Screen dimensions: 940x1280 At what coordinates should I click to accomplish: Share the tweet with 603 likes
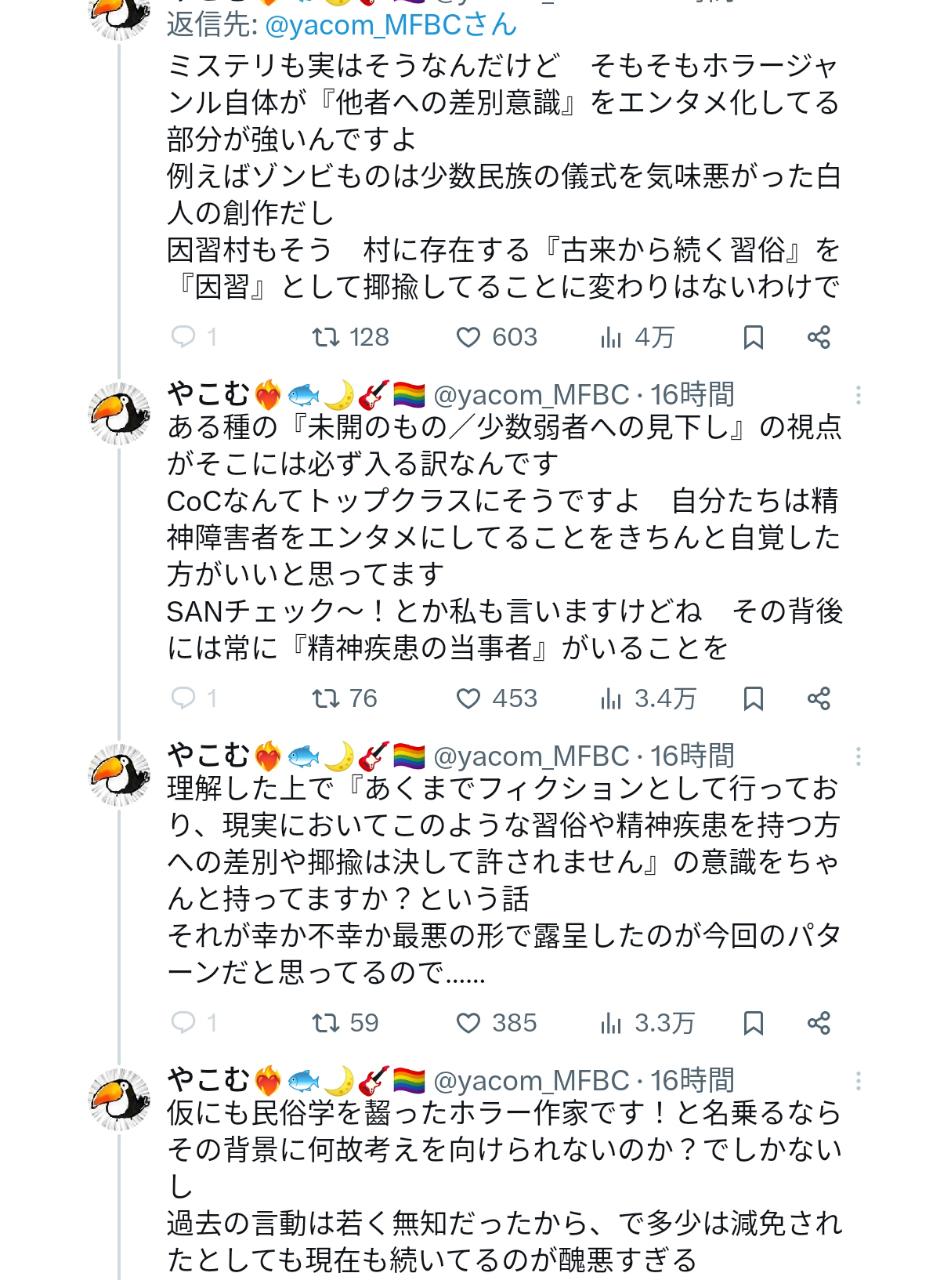pos(818,337)
